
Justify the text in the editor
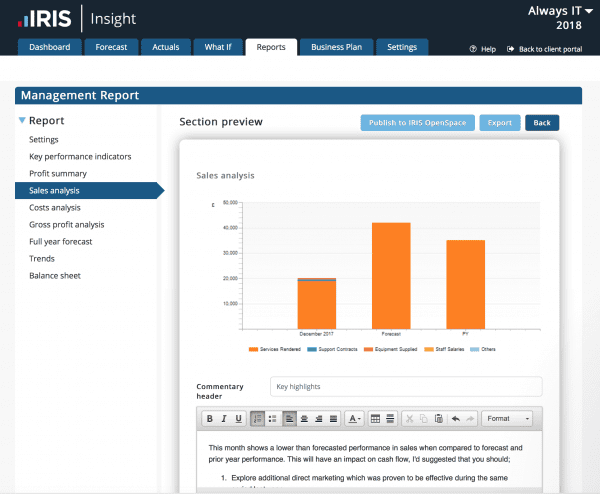333,418
